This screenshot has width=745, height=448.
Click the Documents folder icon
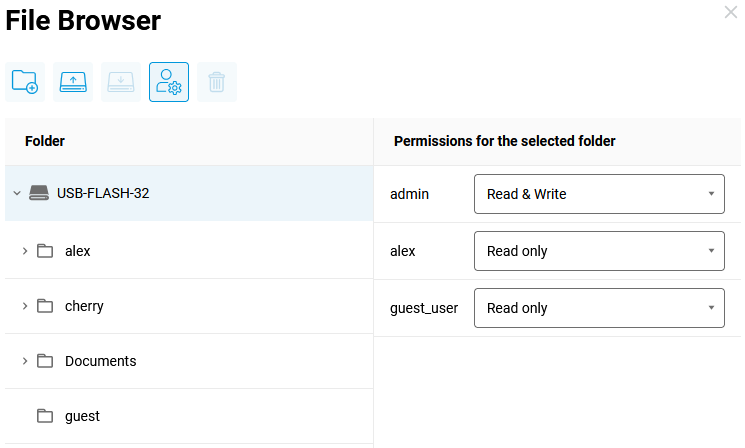point(45,361)
